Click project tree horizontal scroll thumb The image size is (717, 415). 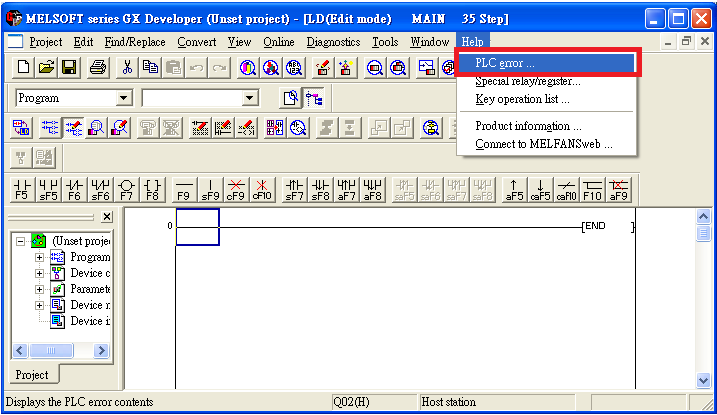pos(51,351)
